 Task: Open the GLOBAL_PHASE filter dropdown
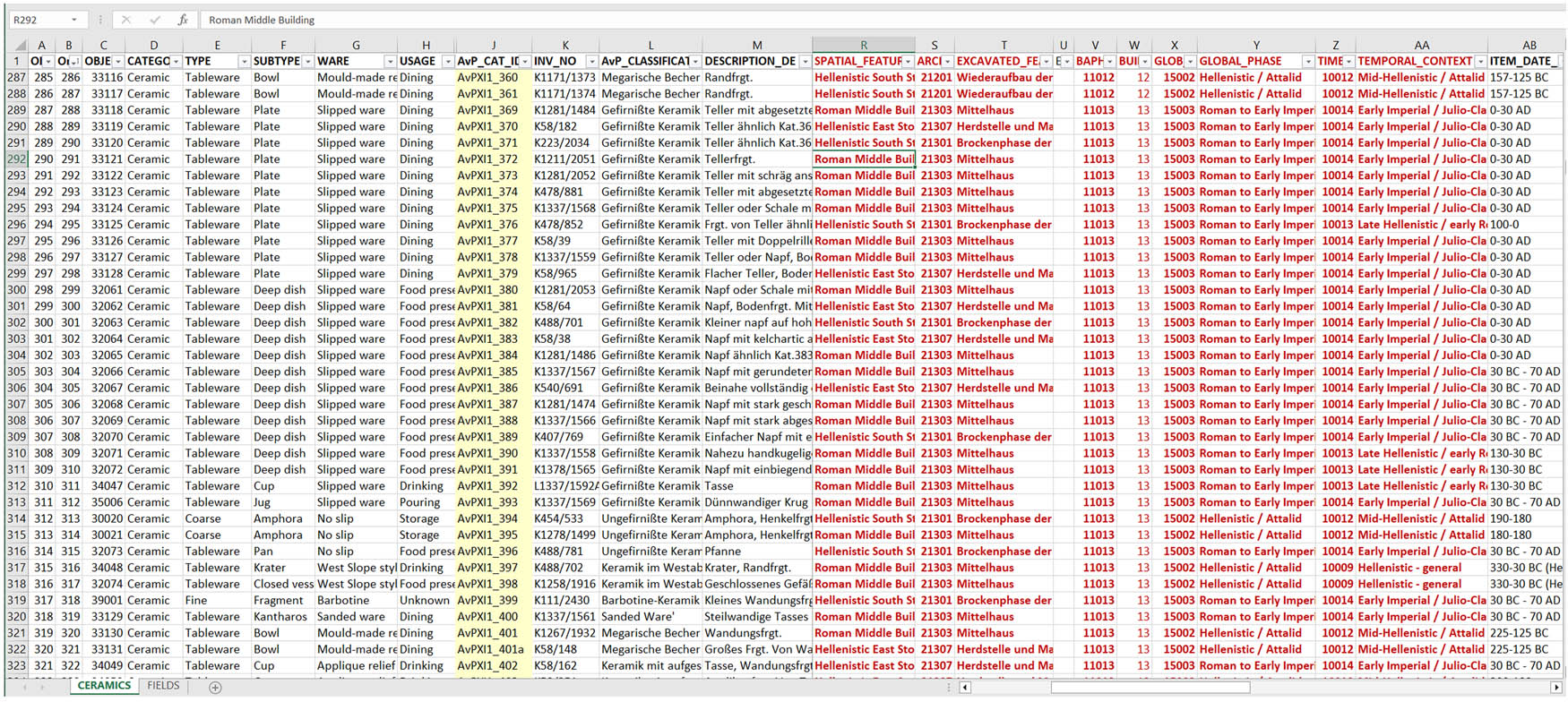[x=1307, y=62]
